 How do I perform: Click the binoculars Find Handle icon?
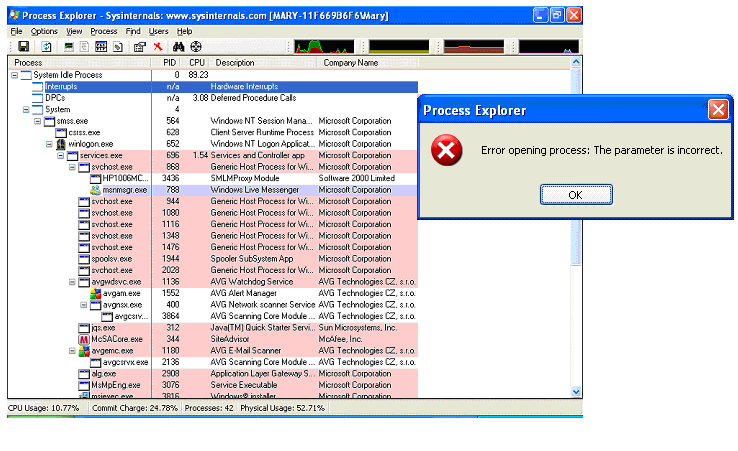click(x=178, y=46)
